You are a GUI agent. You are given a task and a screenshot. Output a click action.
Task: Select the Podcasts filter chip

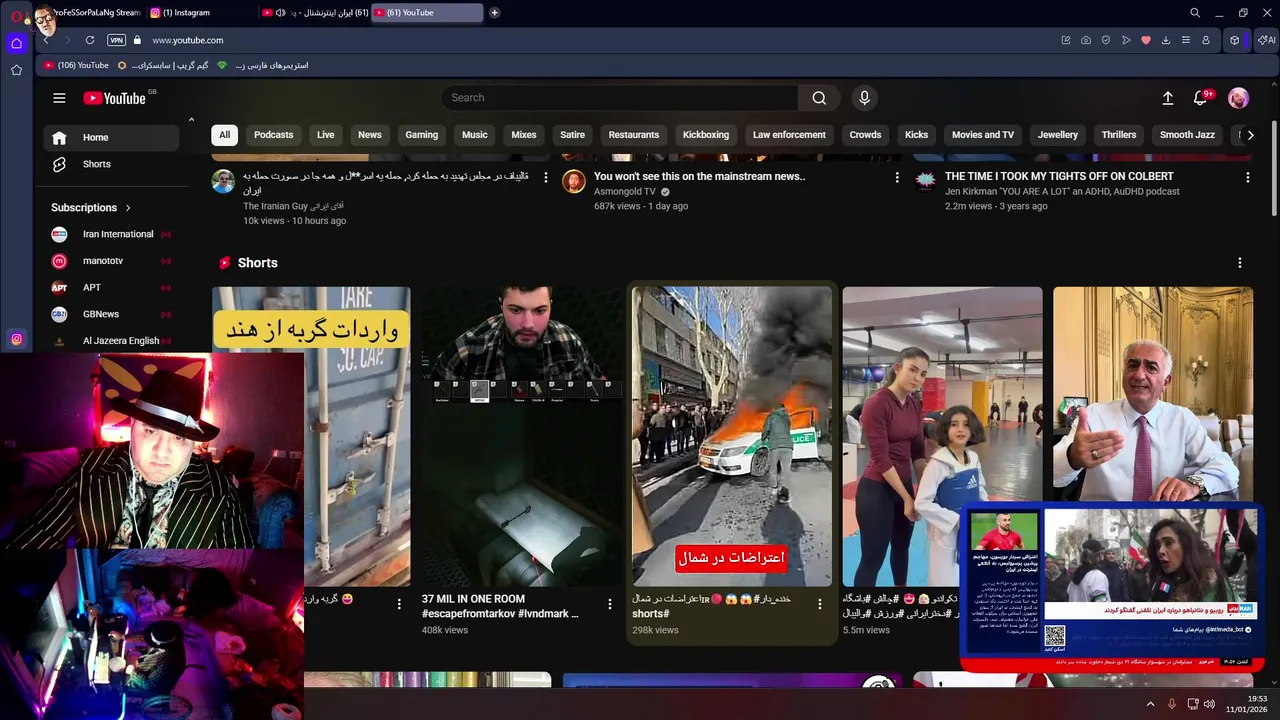[273, 135]
